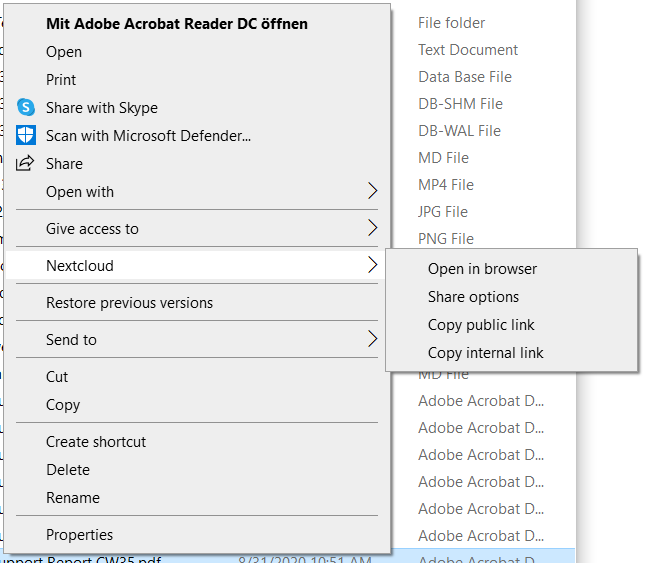Click Rename in the context menu

73,498
